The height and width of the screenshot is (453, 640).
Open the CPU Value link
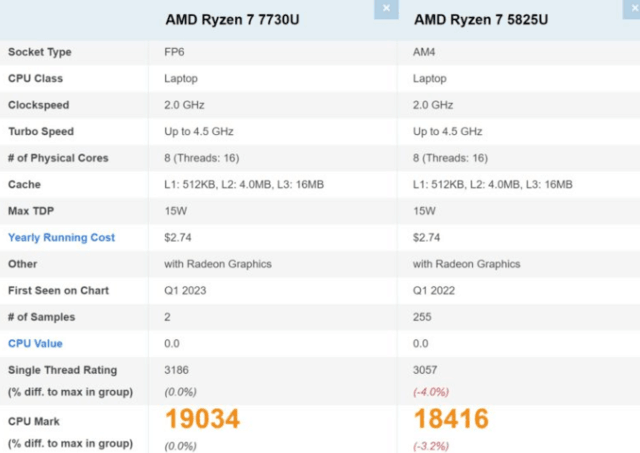(x=37, y=343)
